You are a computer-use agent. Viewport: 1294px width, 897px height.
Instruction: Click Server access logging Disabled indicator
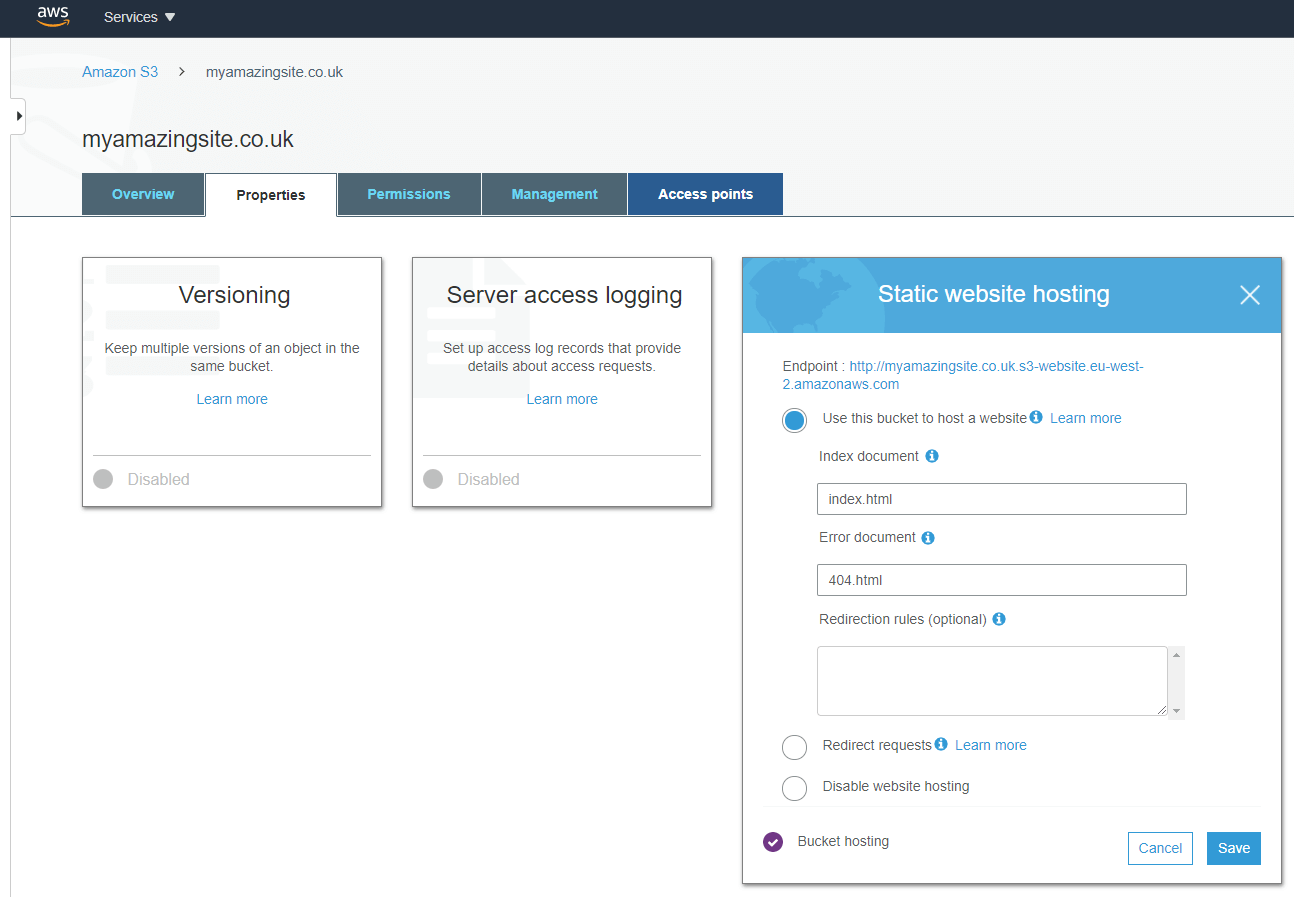point(433,479)
